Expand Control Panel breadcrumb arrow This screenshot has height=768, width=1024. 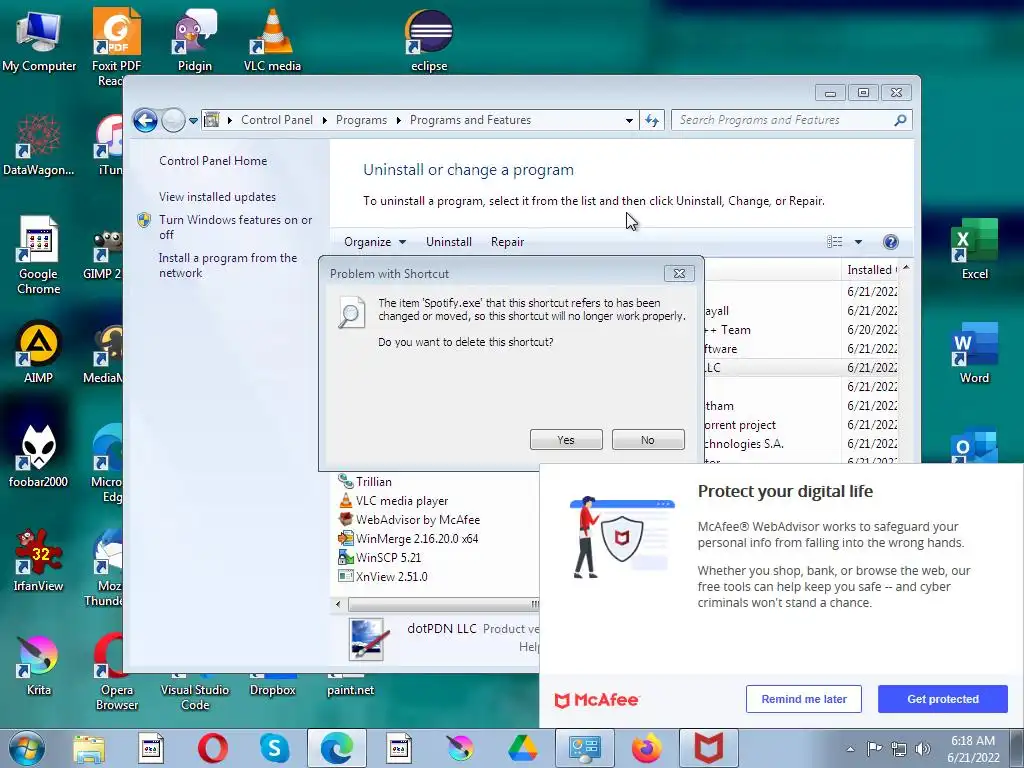(x=325, y=120)
